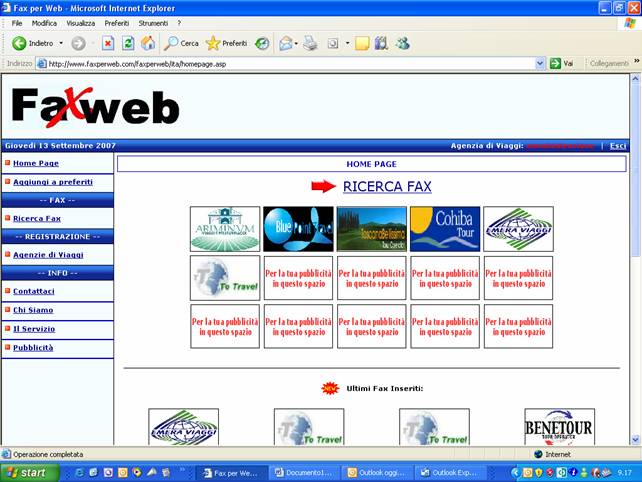The height and width of the screenshot is (482, 642).
Task: Open the Il Servizio link
Action: coord(34,329)
